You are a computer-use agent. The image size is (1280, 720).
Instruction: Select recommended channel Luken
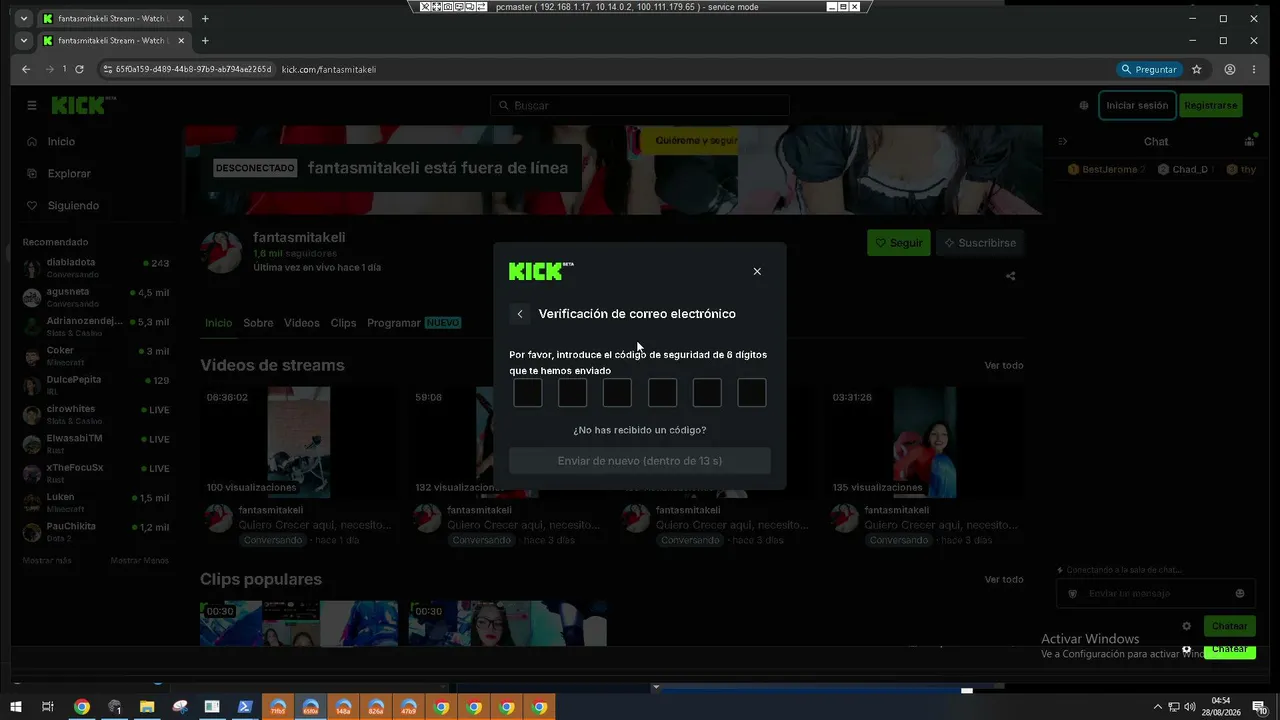[97, 502]
